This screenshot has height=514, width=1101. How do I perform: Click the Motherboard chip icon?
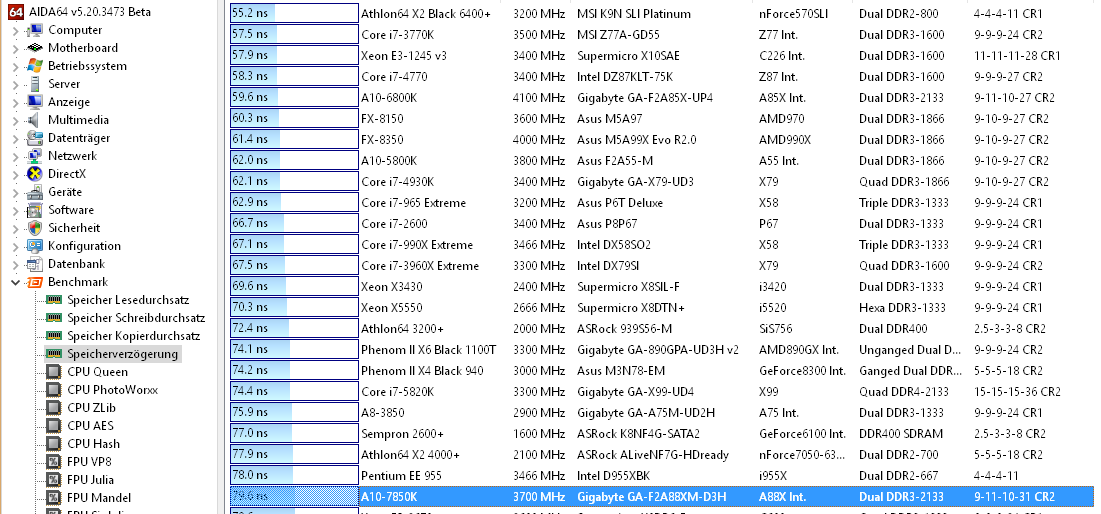pyautogui.click(x=34, y=48)
